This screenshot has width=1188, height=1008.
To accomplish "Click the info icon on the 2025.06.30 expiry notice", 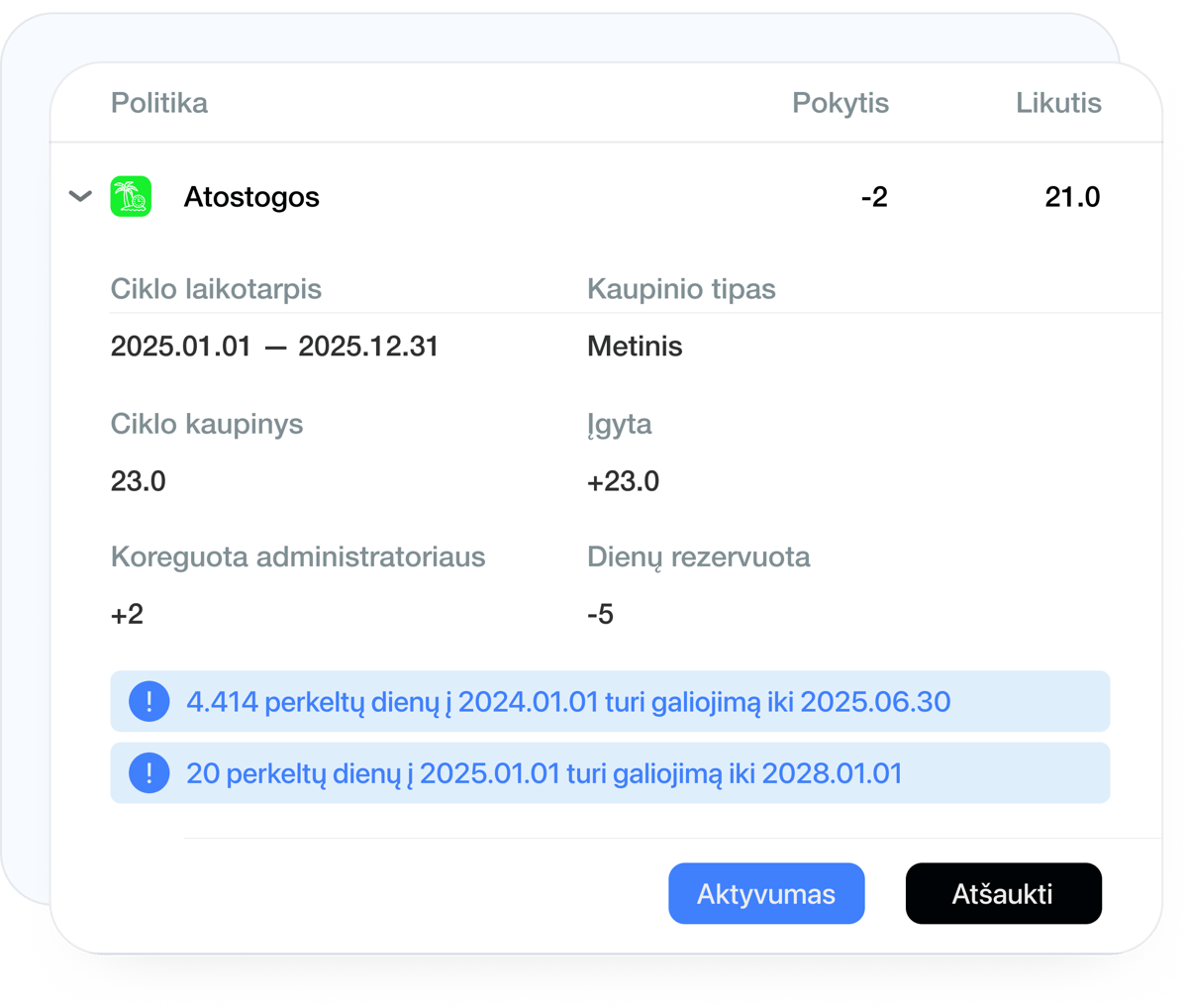I will click(x=148, y=701).
